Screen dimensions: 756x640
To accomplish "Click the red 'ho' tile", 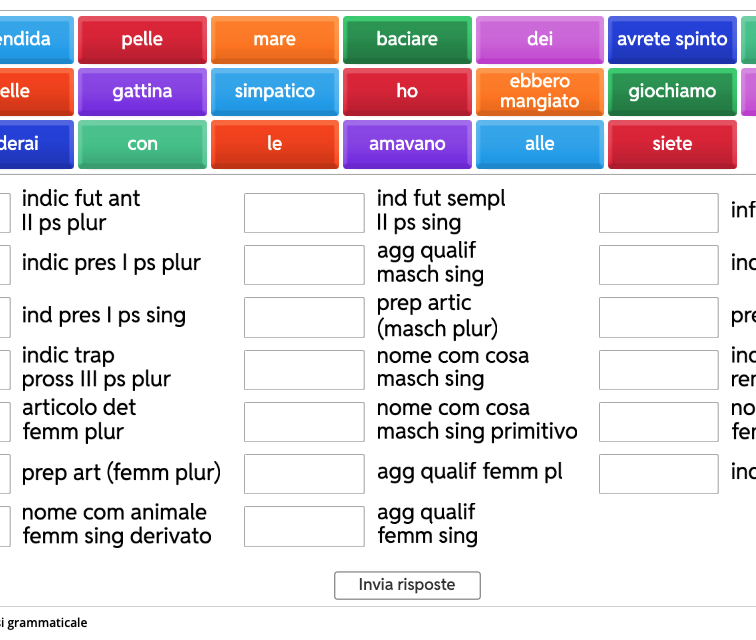I will (407, 92).
